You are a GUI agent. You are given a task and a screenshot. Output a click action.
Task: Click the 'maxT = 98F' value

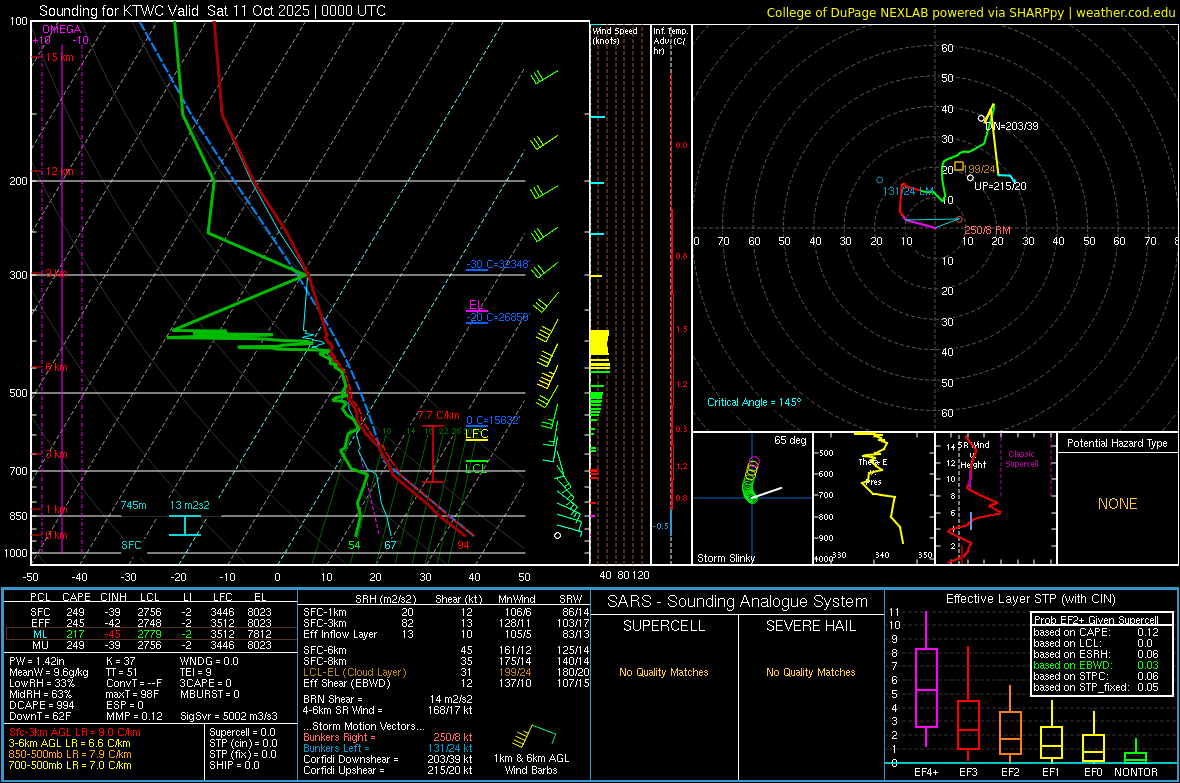tap(132, 694)
